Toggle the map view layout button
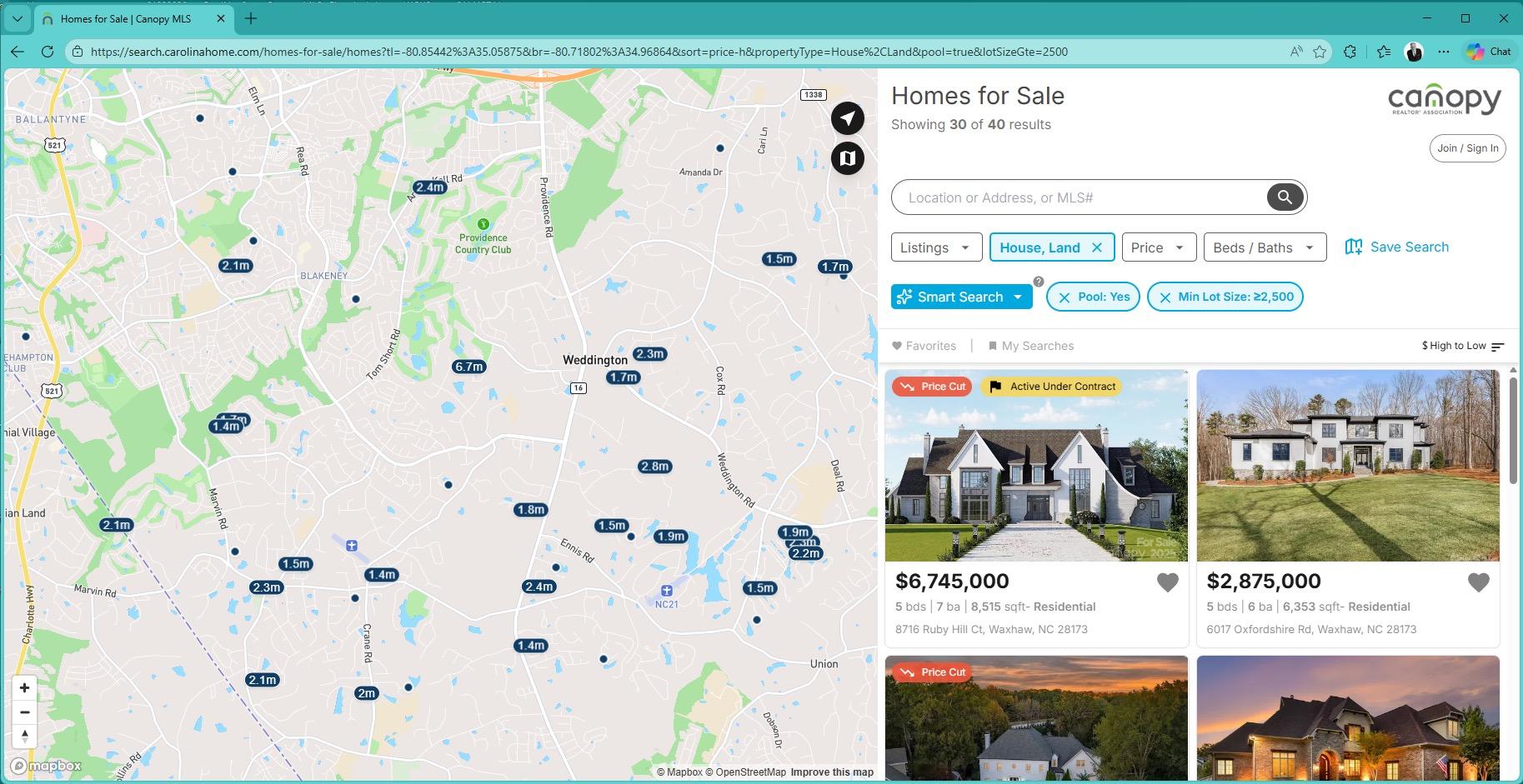This screenshot has height=784, width=1523. pos(847,158)
